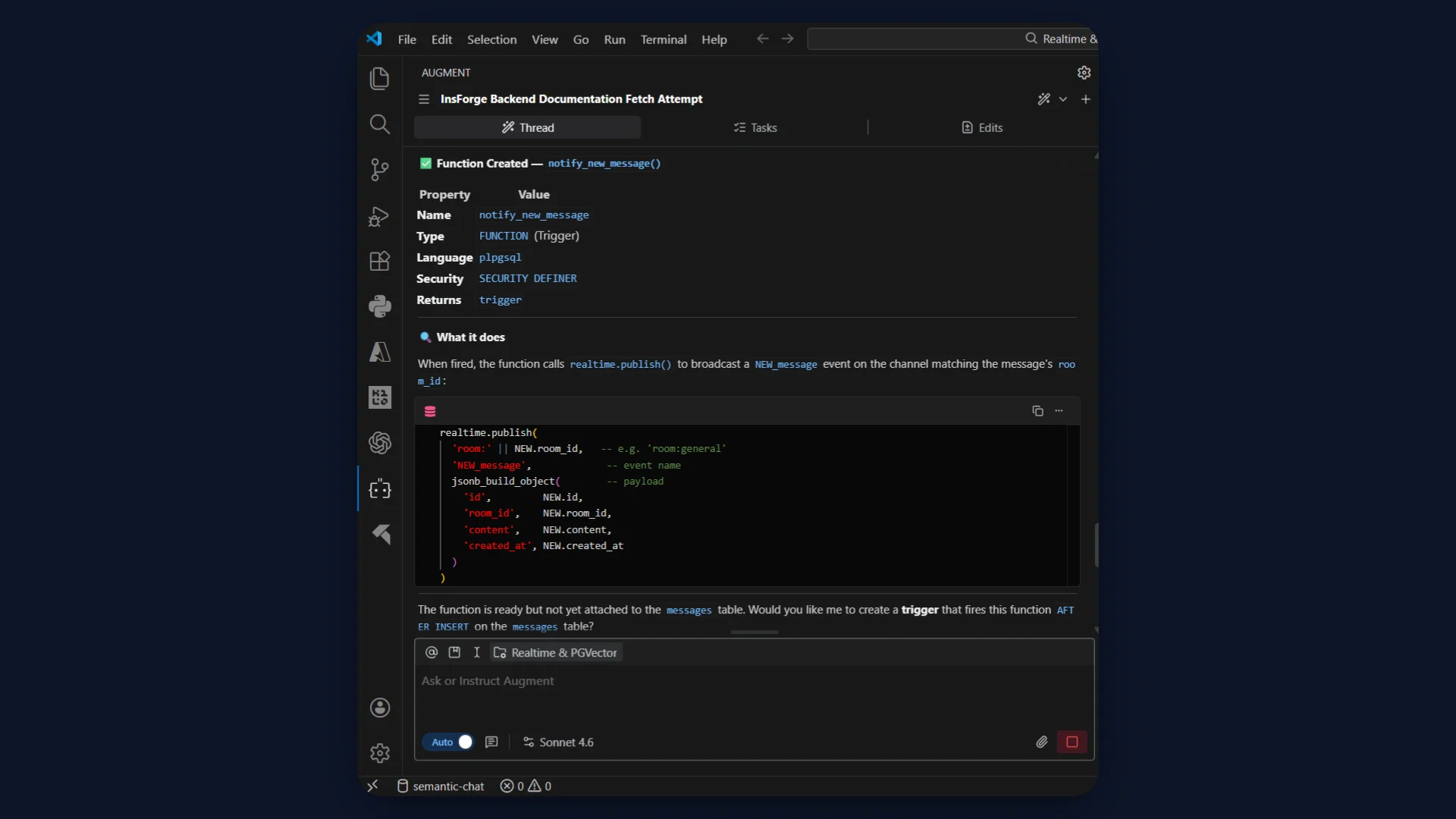This screenshot has height=819, width=1456.
Task: Open the Explorer files icon
Action: (x=379, y=79)
